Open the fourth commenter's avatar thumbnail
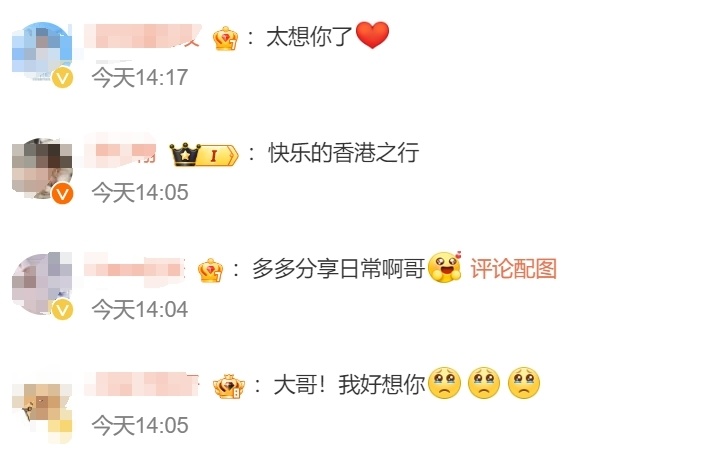Viewport: 709px width, 453px height. 43,408
